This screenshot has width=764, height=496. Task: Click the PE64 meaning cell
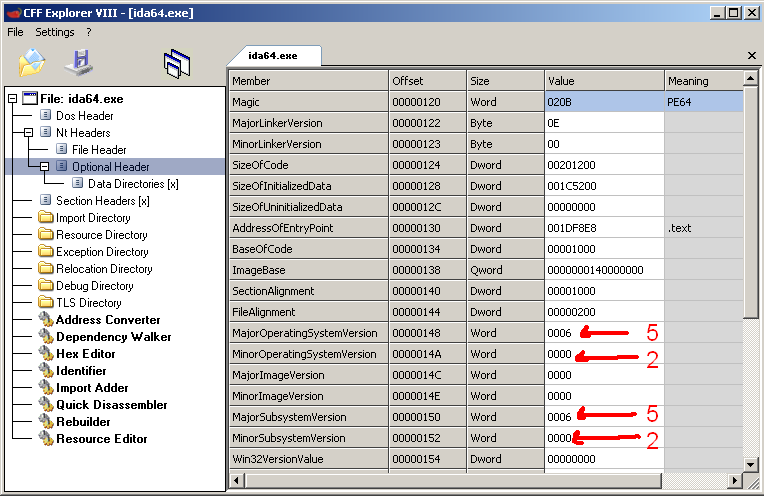[704, 102]
